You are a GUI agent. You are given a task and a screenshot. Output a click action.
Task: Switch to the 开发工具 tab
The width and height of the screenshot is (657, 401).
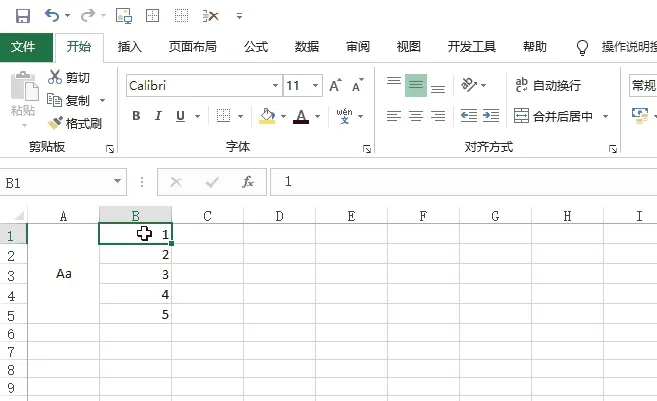tap(471, 47)
